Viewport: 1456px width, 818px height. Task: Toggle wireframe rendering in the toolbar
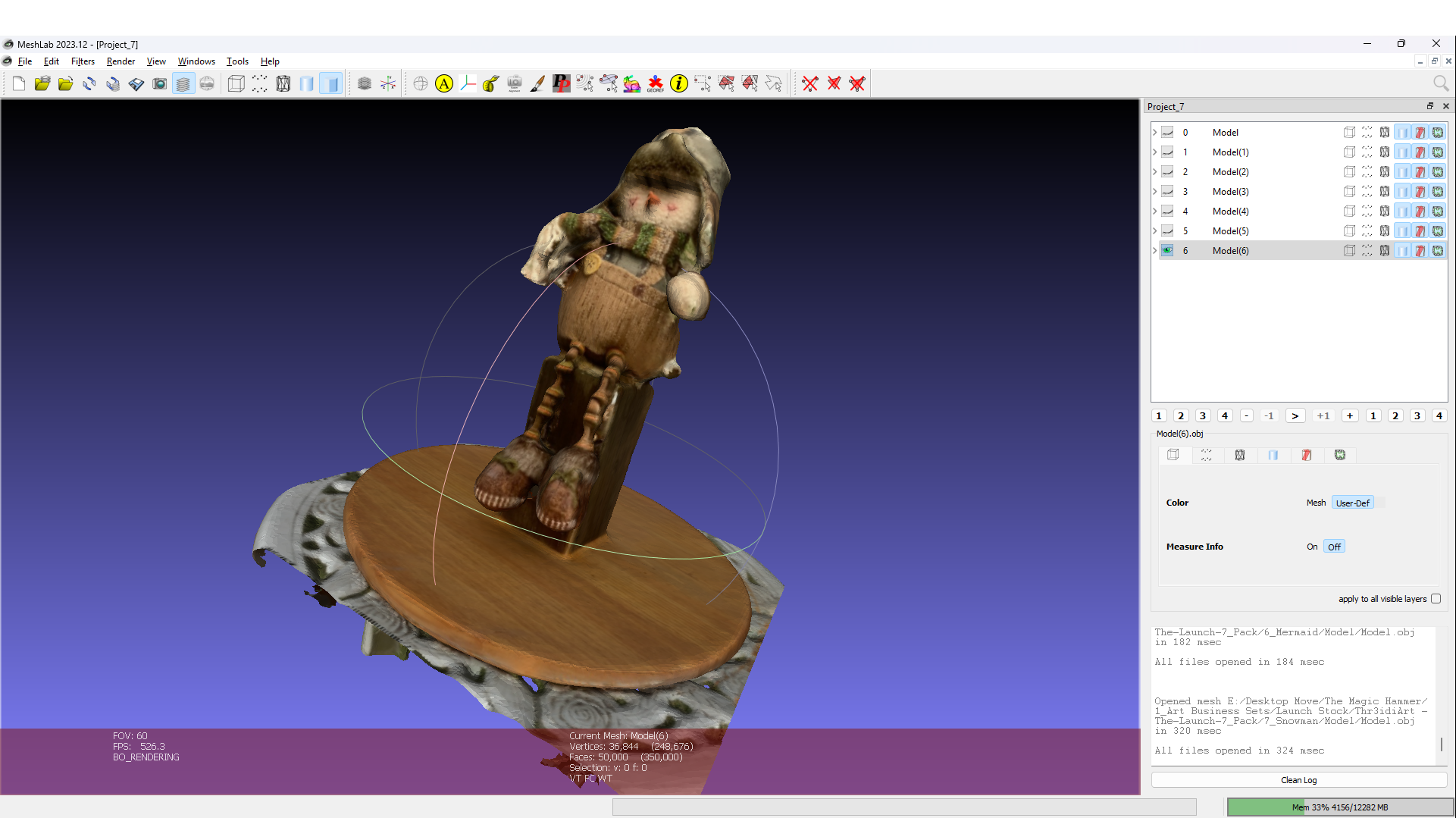coord(283,83)
